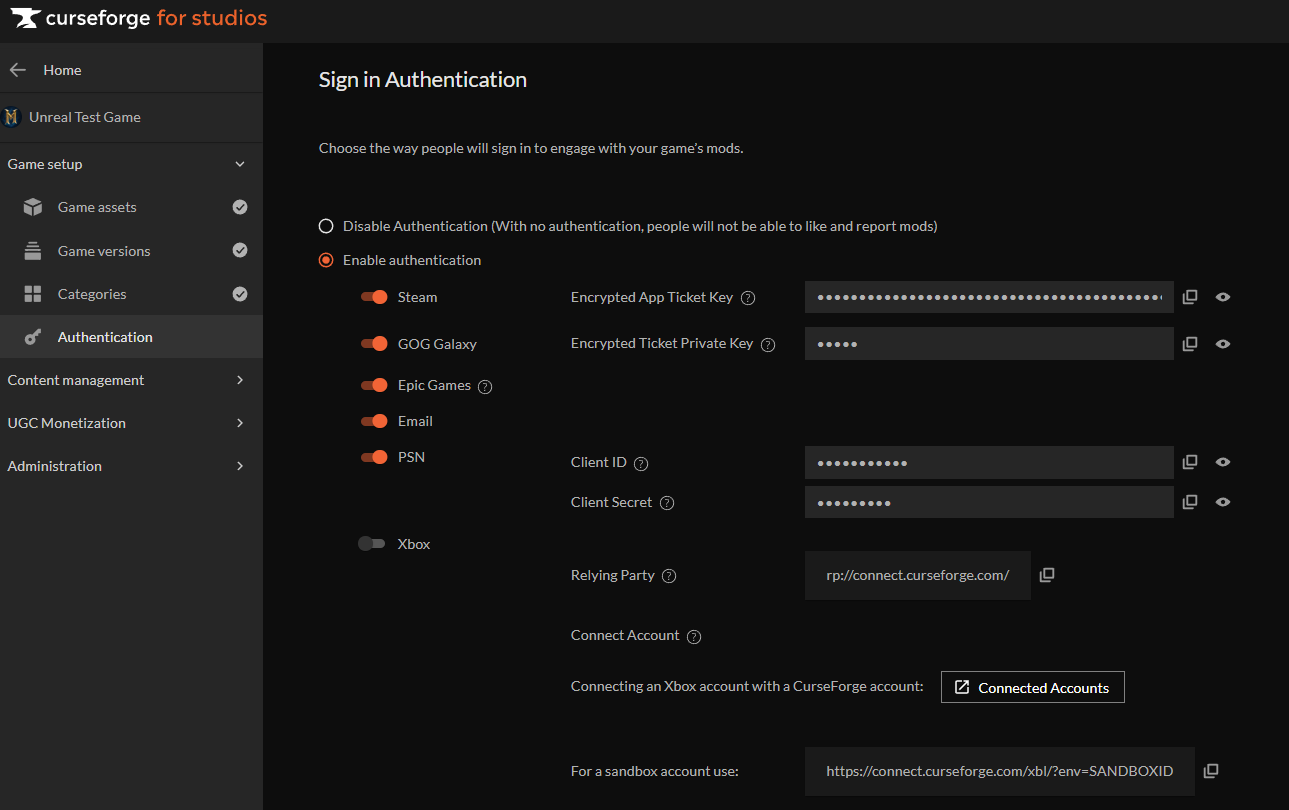Open help for Encrypted Ticket Private Key
The width and height of the screenshot is (1289, 810).
tap(768, 345)
